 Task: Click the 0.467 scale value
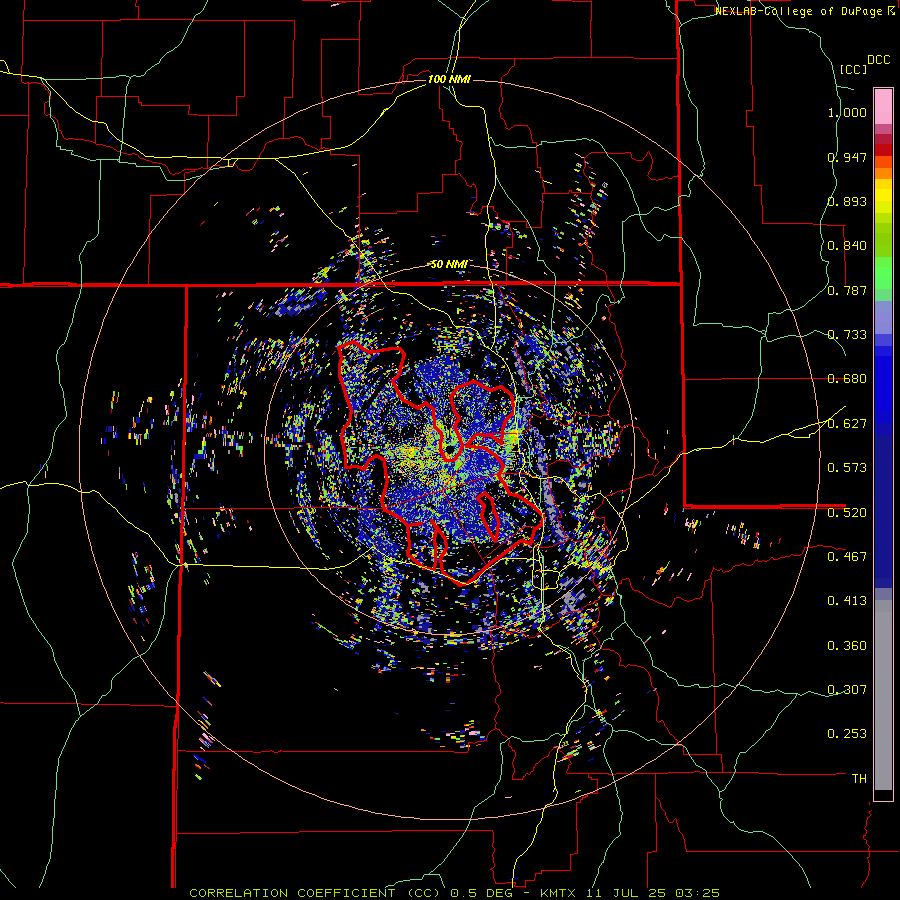pyautogui.click(x=847, y=556)
